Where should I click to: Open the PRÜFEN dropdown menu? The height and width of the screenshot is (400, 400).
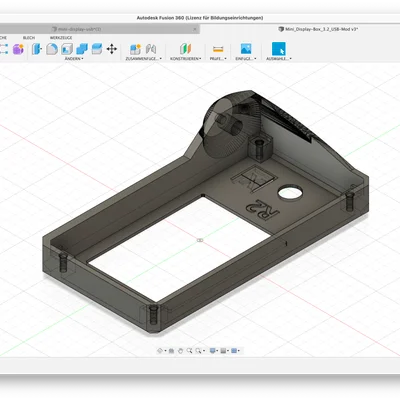click(218, 59)
